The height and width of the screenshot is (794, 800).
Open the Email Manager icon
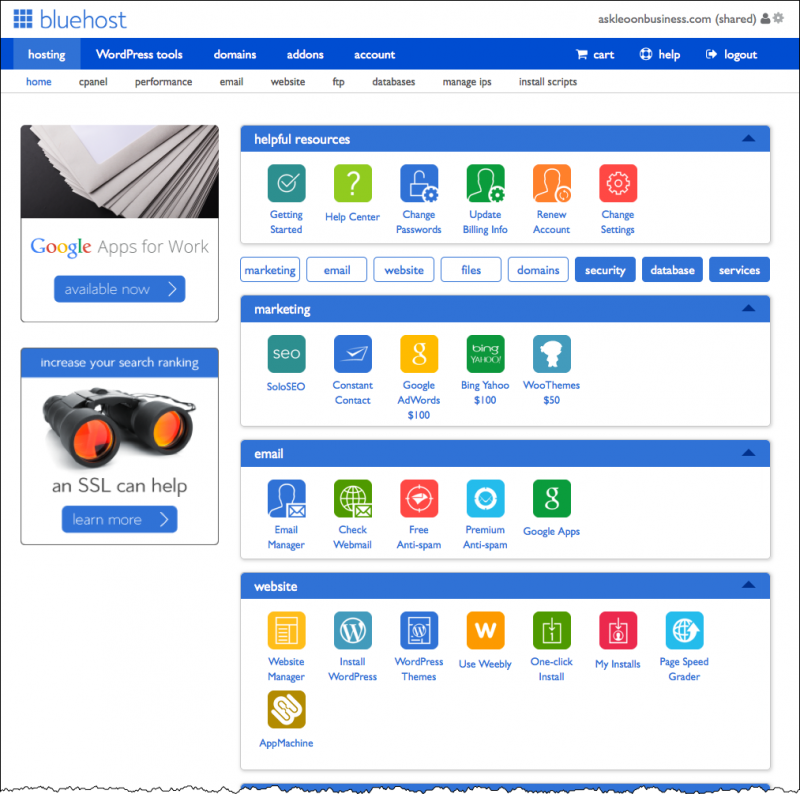coord(286,498)
